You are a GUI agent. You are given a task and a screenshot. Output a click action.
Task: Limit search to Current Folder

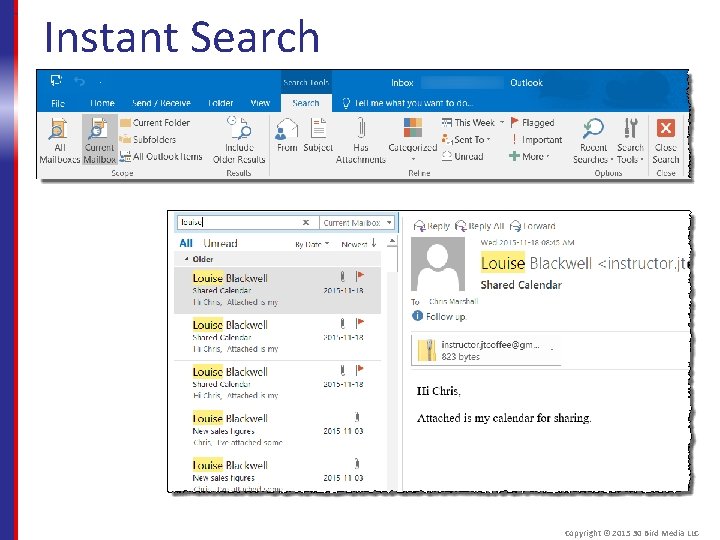coord(155,123)
